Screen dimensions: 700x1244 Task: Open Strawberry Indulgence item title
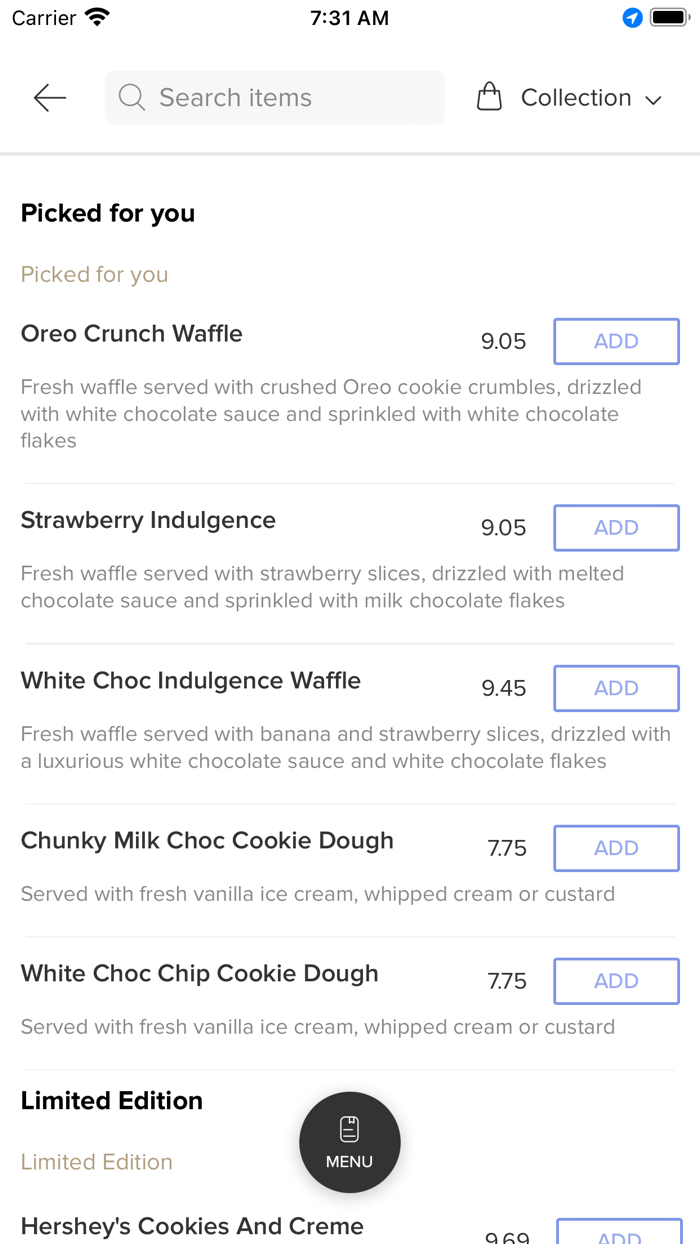(x=148, y=520)
